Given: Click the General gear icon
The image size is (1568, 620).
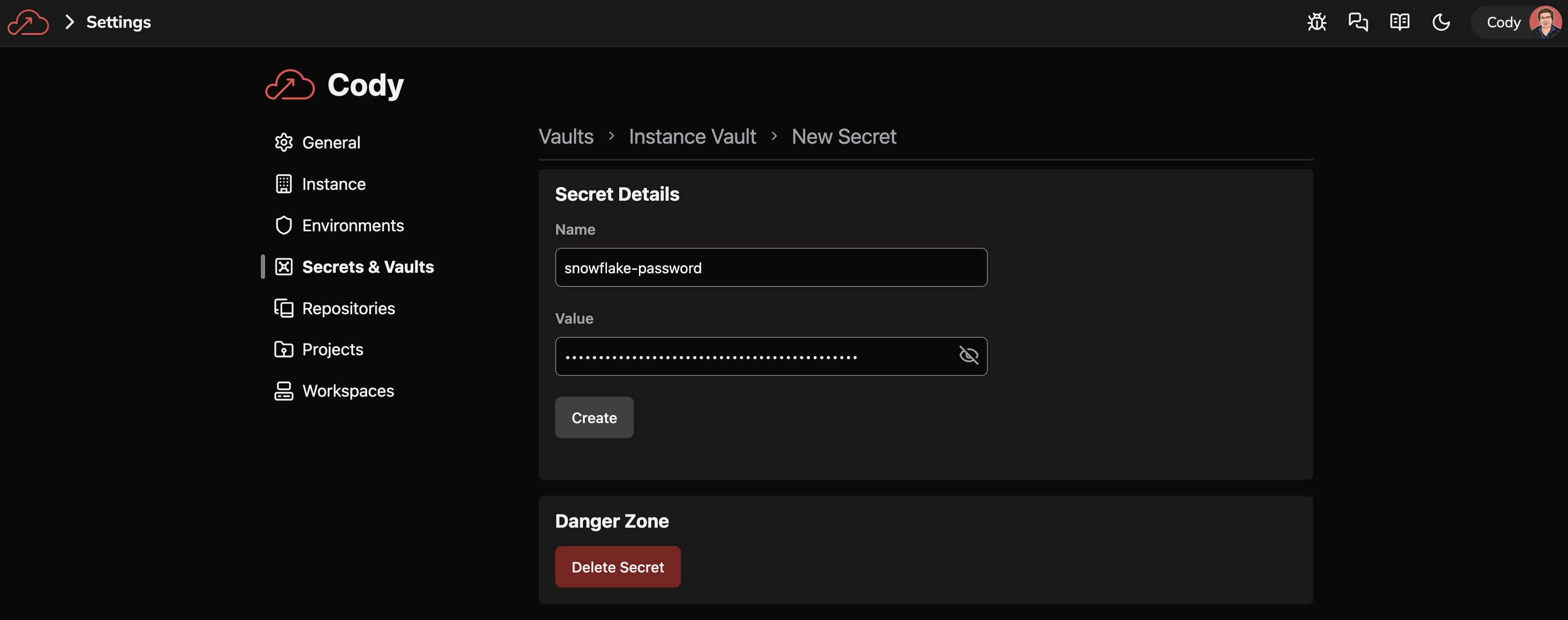Looking at the screenshot, I should coord(283,142).
